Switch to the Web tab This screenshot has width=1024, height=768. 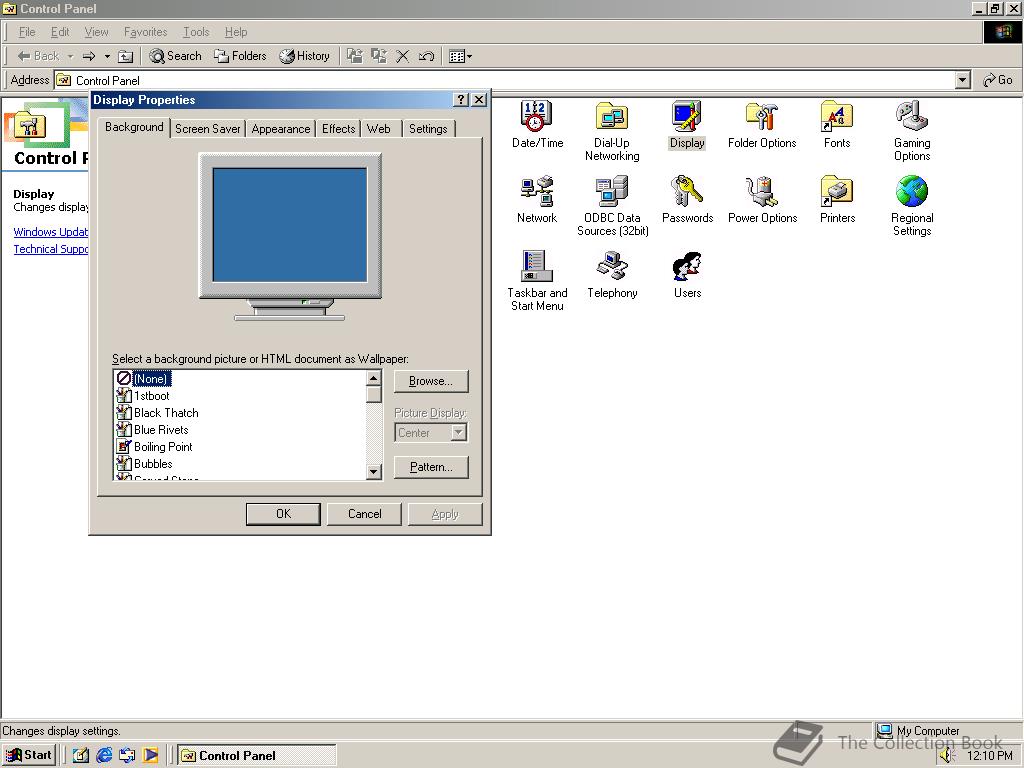[379, 129]
